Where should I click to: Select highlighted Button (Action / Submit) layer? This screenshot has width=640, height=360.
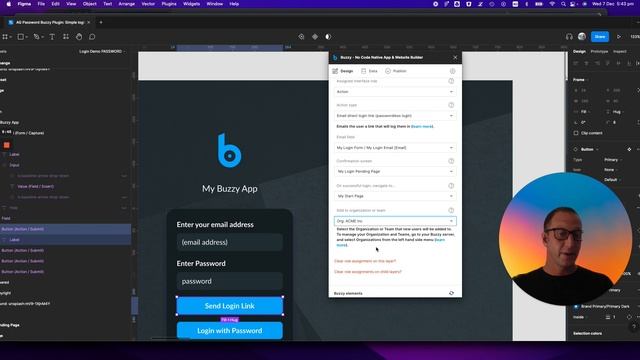pos(65,229)
